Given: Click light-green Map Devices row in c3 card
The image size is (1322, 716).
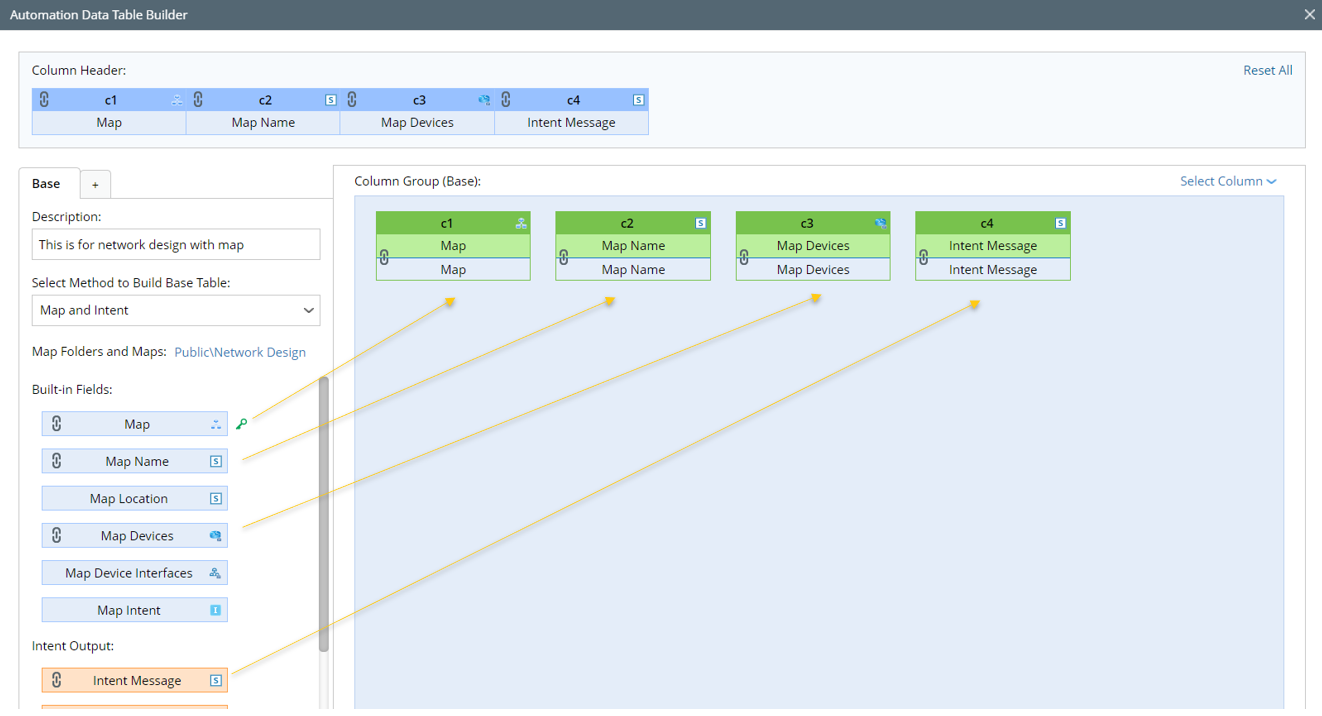Looking at the screenshot, I should tap(813, 245).
